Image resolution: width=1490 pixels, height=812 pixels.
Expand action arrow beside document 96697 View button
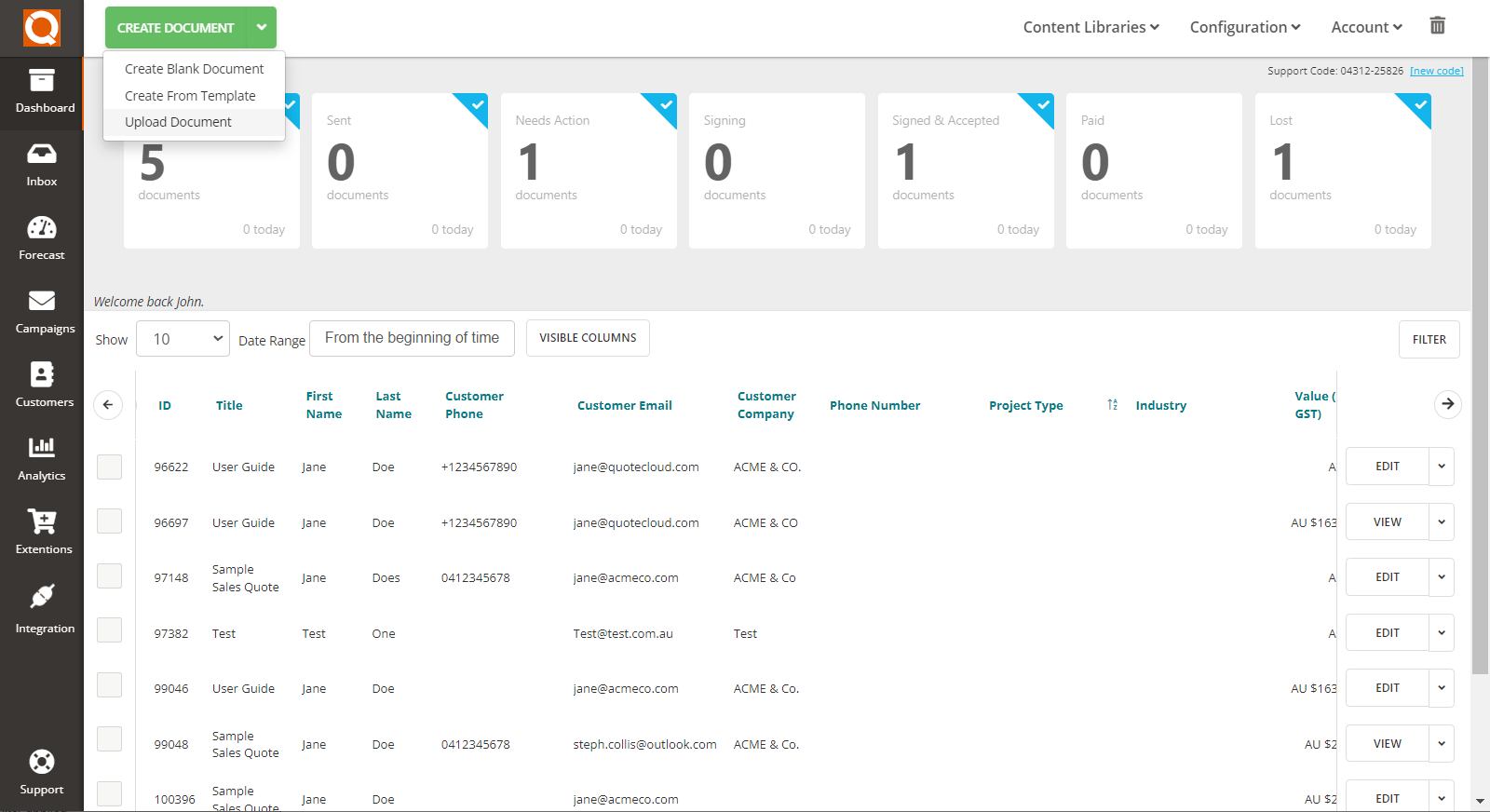[1442, 522]
